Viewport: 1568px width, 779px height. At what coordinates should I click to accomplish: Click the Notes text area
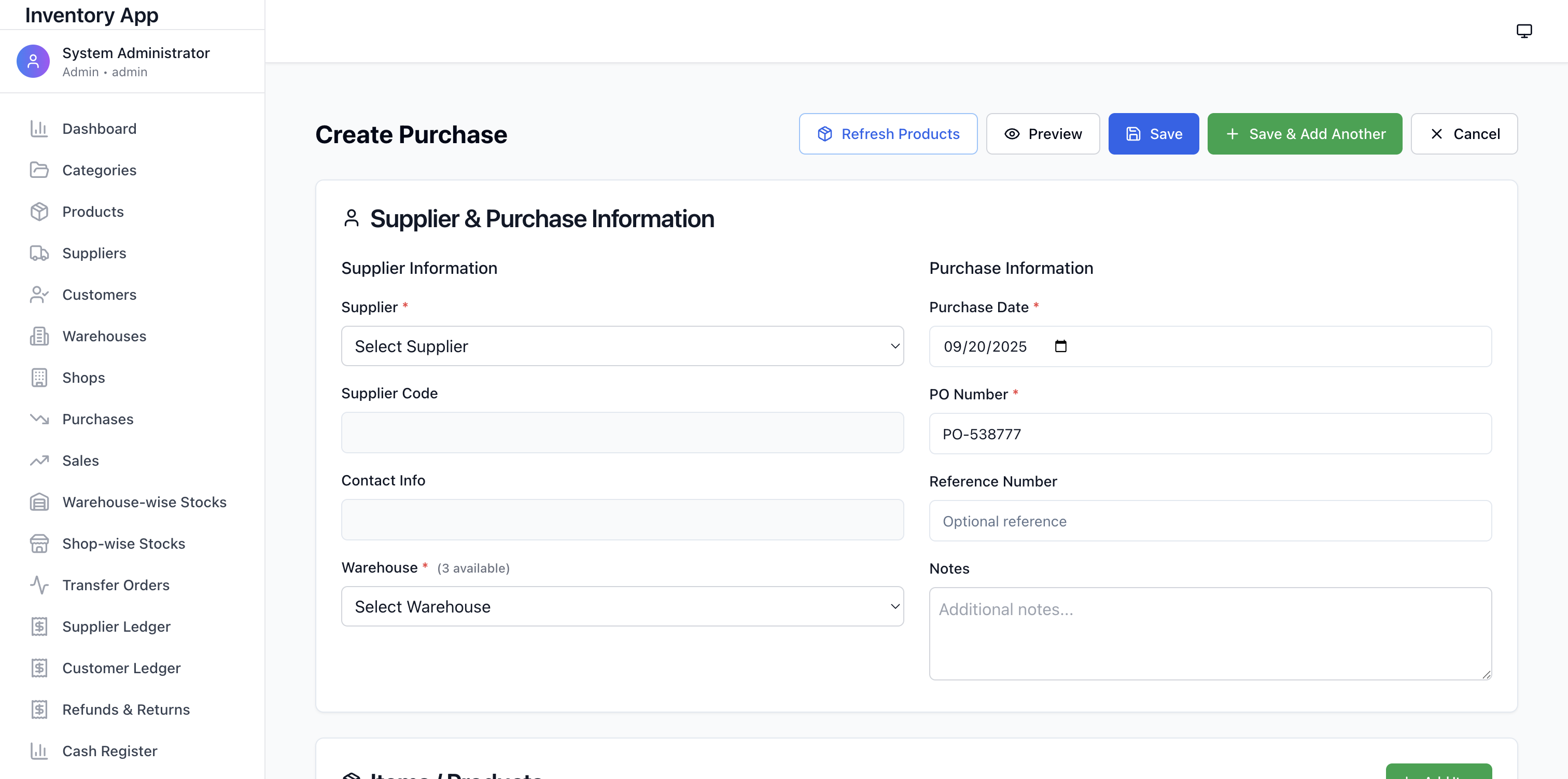(1210, 633)
